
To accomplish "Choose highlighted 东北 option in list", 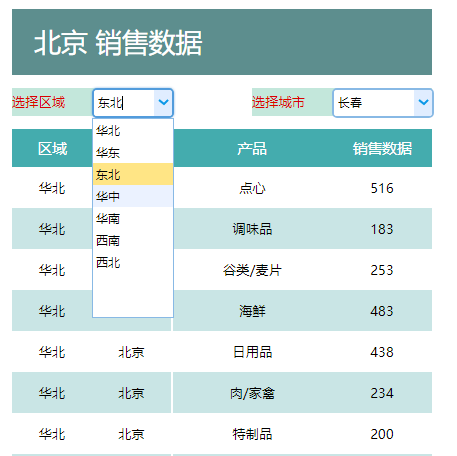I will [133, 174].
